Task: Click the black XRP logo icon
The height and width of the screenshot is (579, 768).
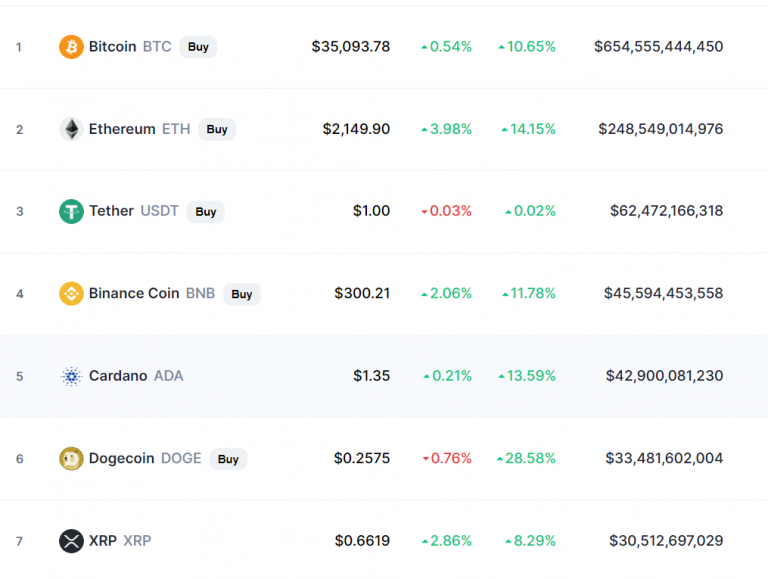Action: pos(71,541)
